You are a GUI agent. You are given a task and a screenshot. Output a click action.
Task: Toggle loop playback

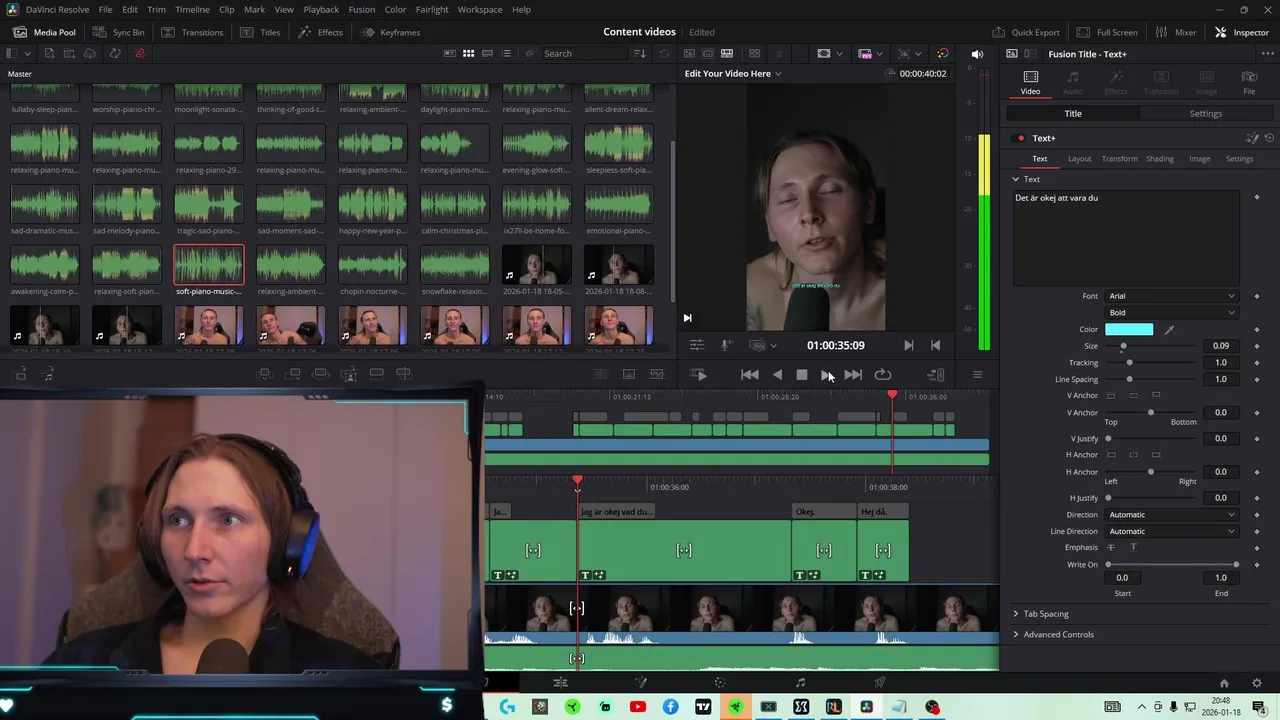[882, 375]
